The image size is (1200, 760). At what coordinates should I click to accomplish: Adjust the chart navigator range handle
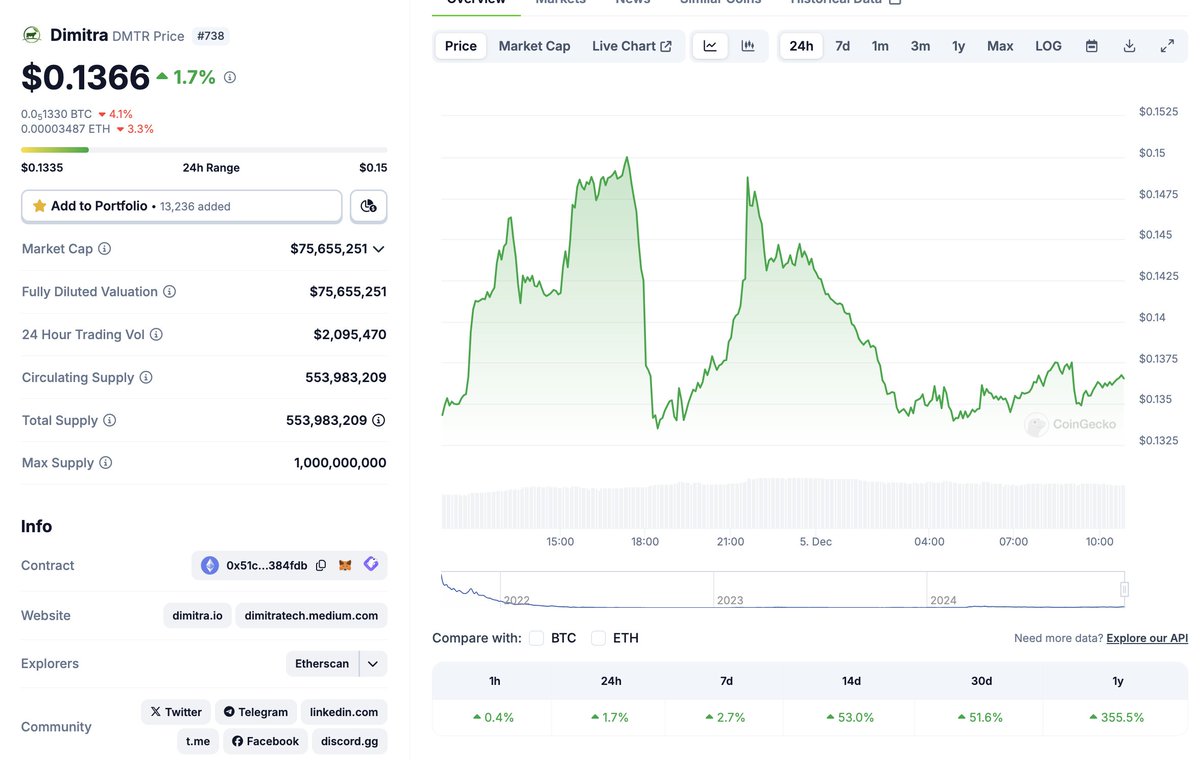[x=1124, y=590]
